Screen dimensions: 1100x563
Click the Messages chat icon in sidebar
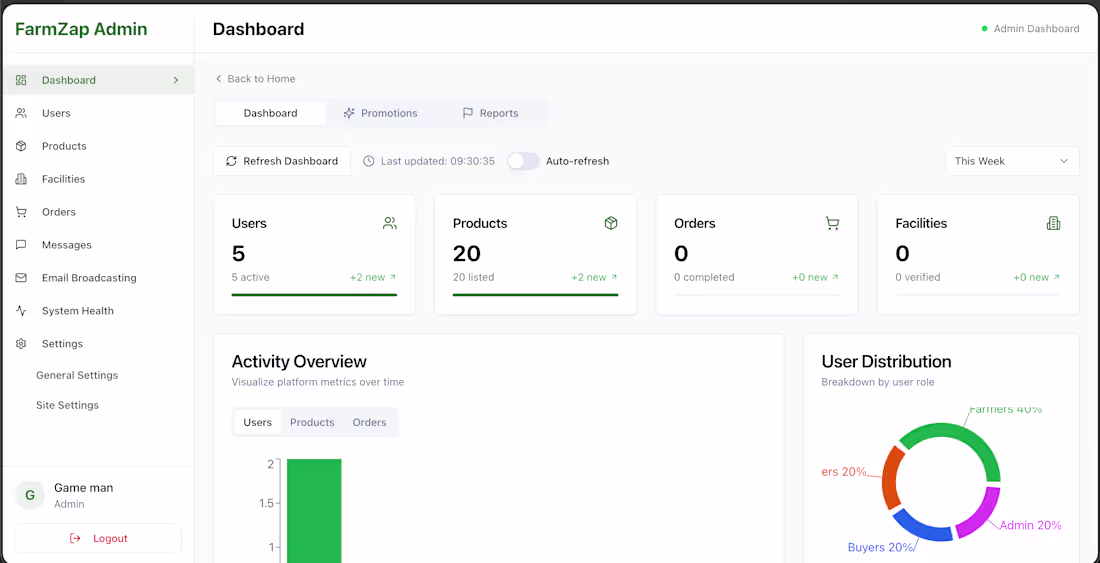pos(21,245)
